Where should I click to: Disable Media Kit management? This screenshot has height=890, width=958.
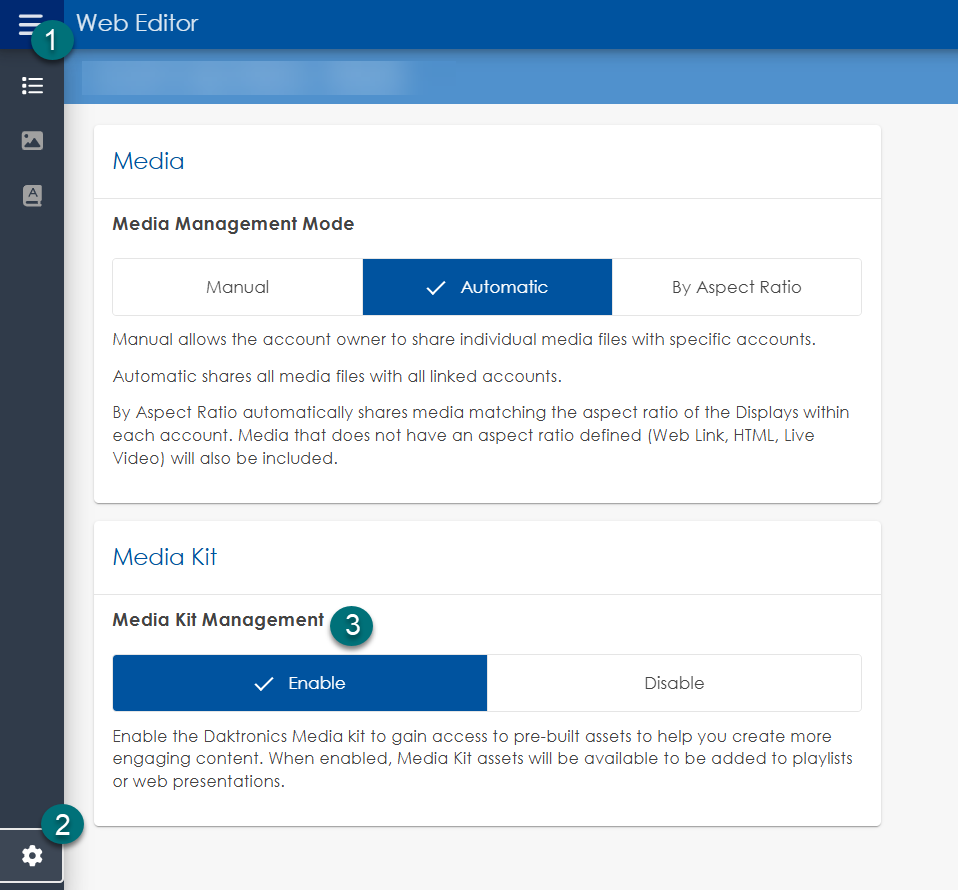coord(674,683)
